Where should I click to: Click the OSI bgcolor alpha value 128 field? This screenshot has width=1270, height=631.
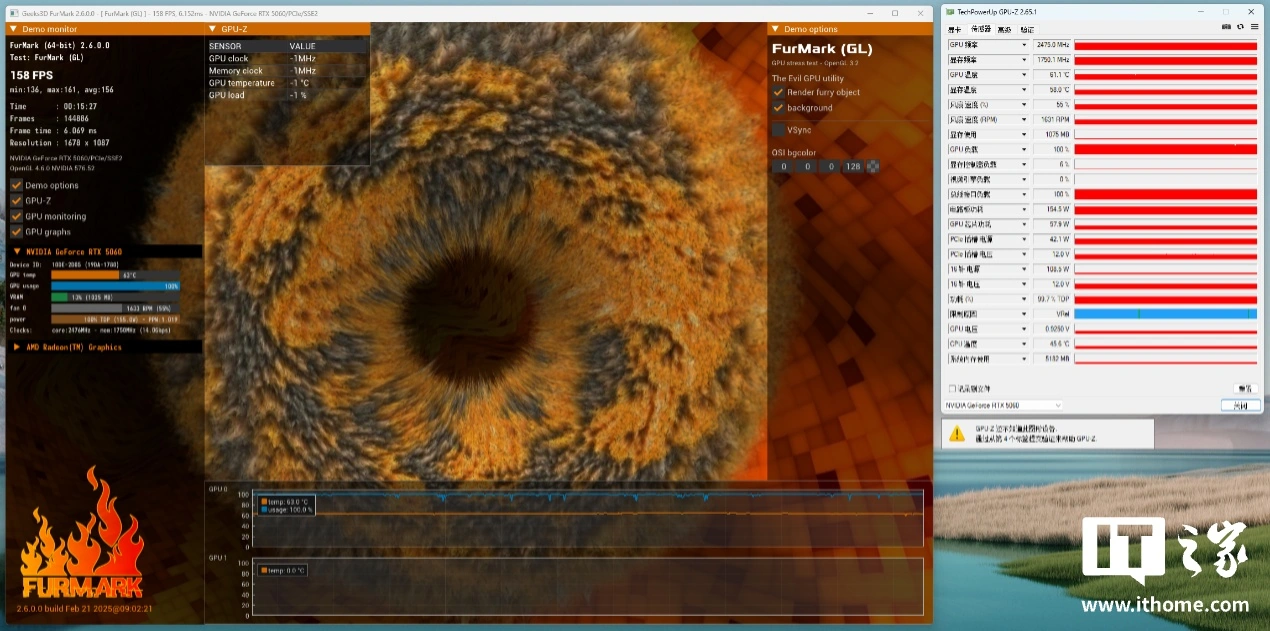[x=852, y=167]
